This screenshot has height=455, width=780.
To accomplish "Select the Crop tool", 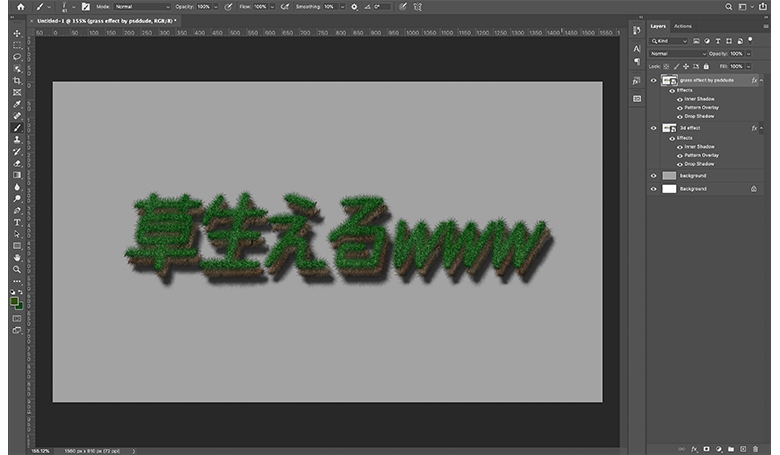I will pos(17,81).
